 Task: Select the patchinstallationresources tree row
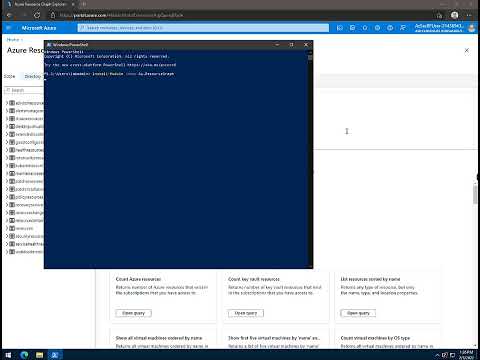point(24,189)
